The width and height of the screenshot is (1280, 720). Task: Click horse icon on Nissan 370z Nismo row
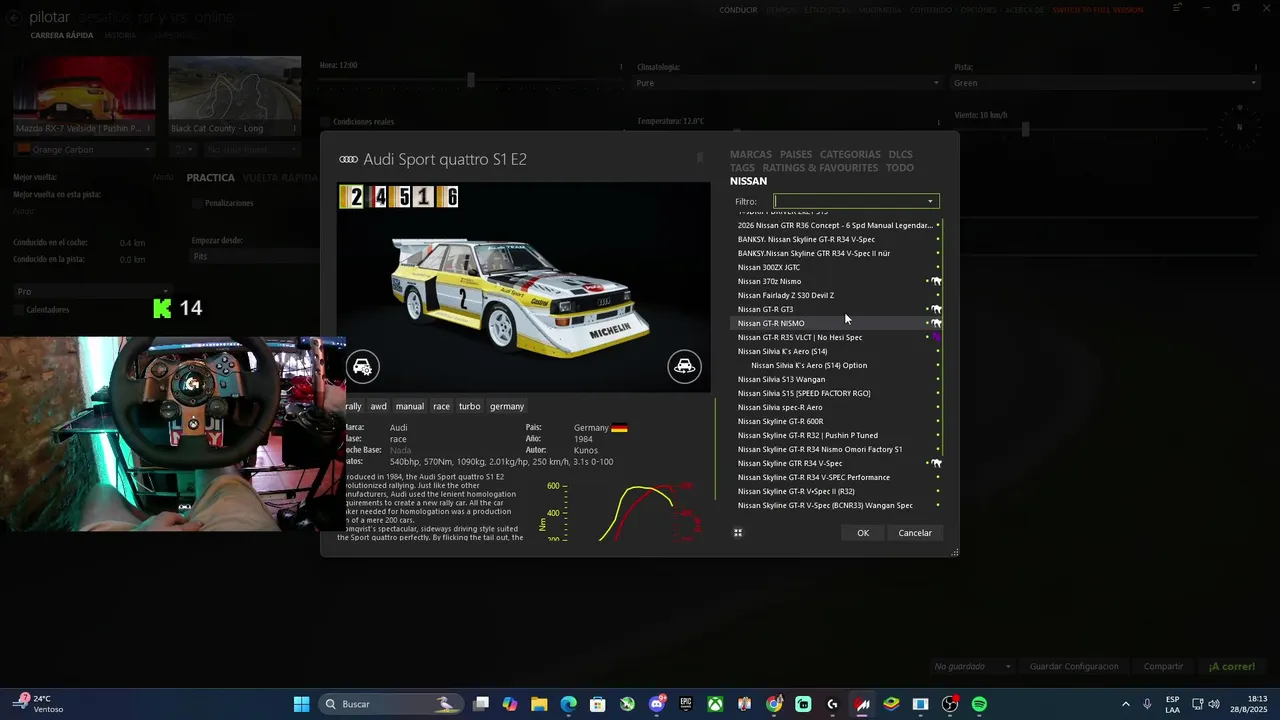point(937,281)
